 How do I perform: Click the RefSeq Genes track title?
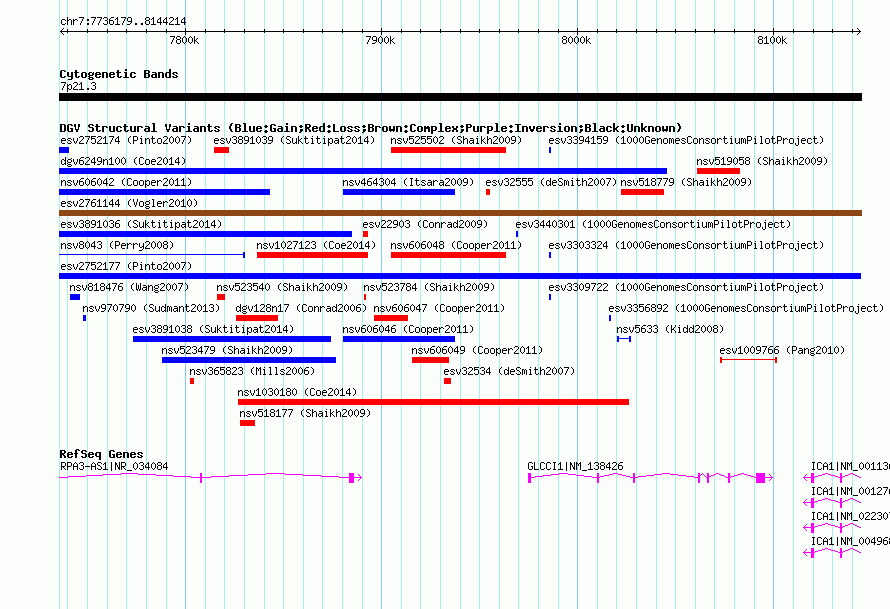pos(102,454)
